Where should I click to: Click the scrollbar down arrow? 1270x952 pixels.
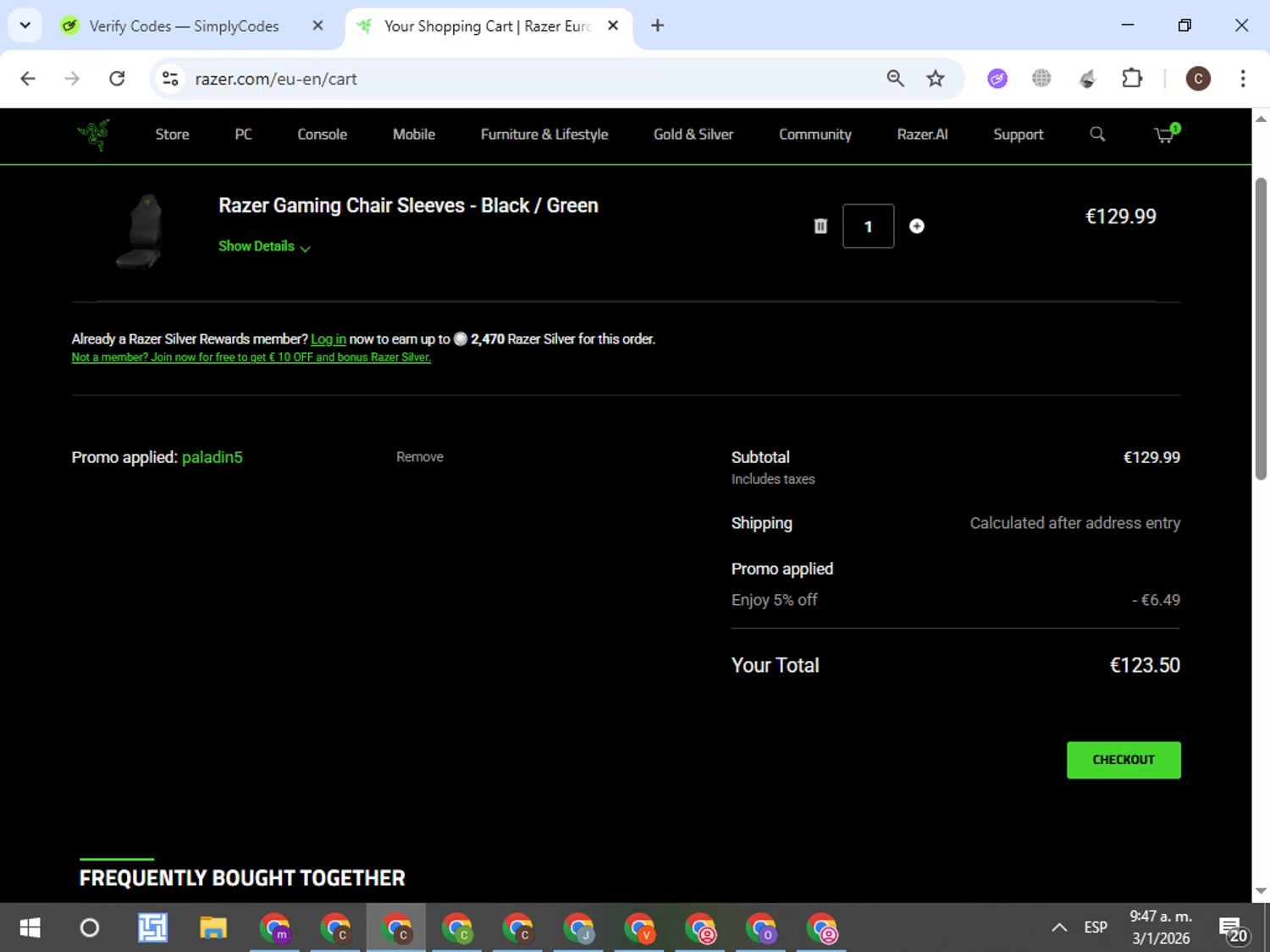click(1261, 891)
